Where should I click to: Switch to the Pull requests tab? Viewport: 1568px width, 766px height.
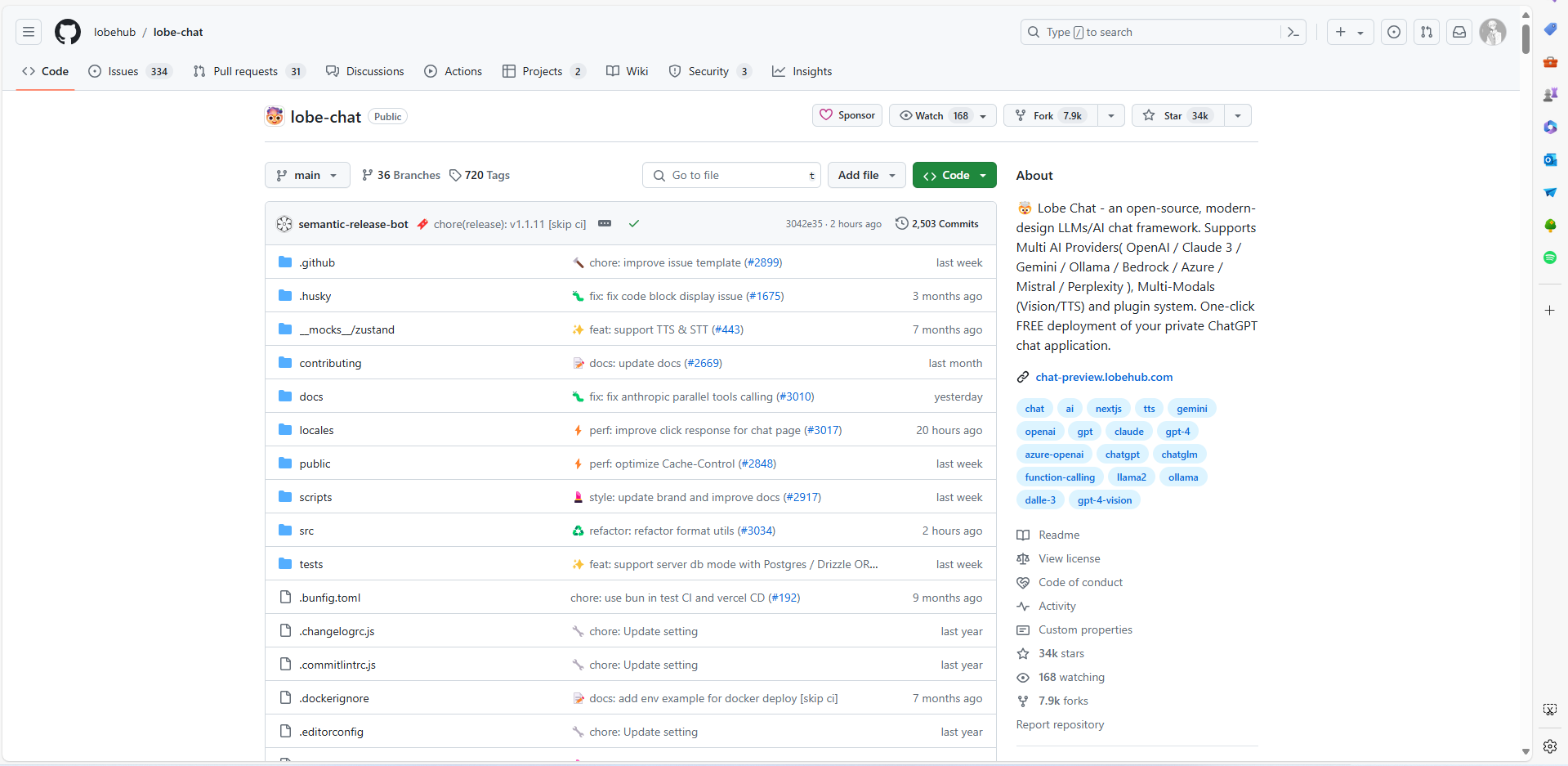pyautogui.click(x=248, y=71)
